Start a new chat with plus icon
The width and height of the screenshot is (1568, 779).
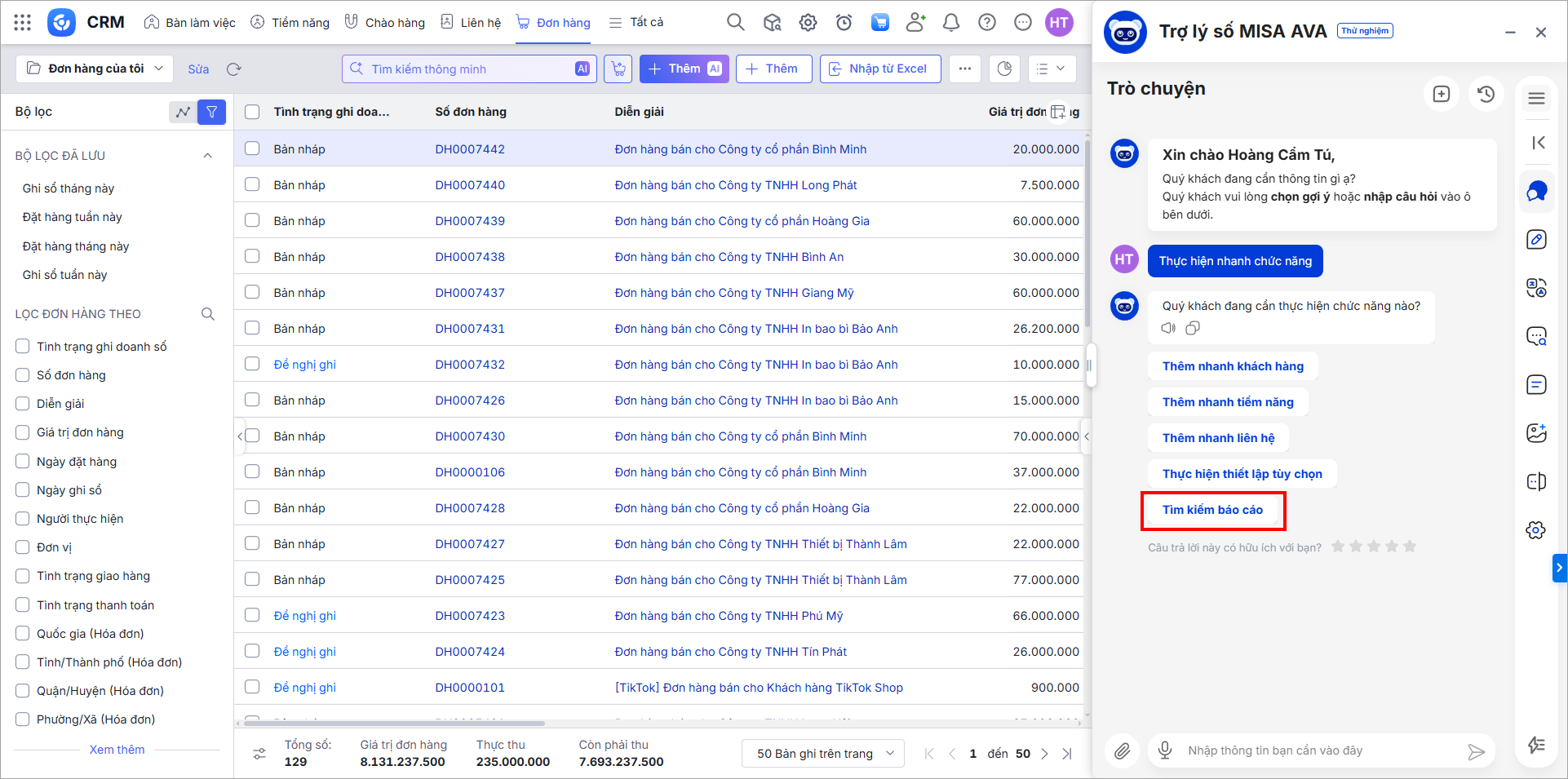pyautogui.click(x=1441, y=94)
